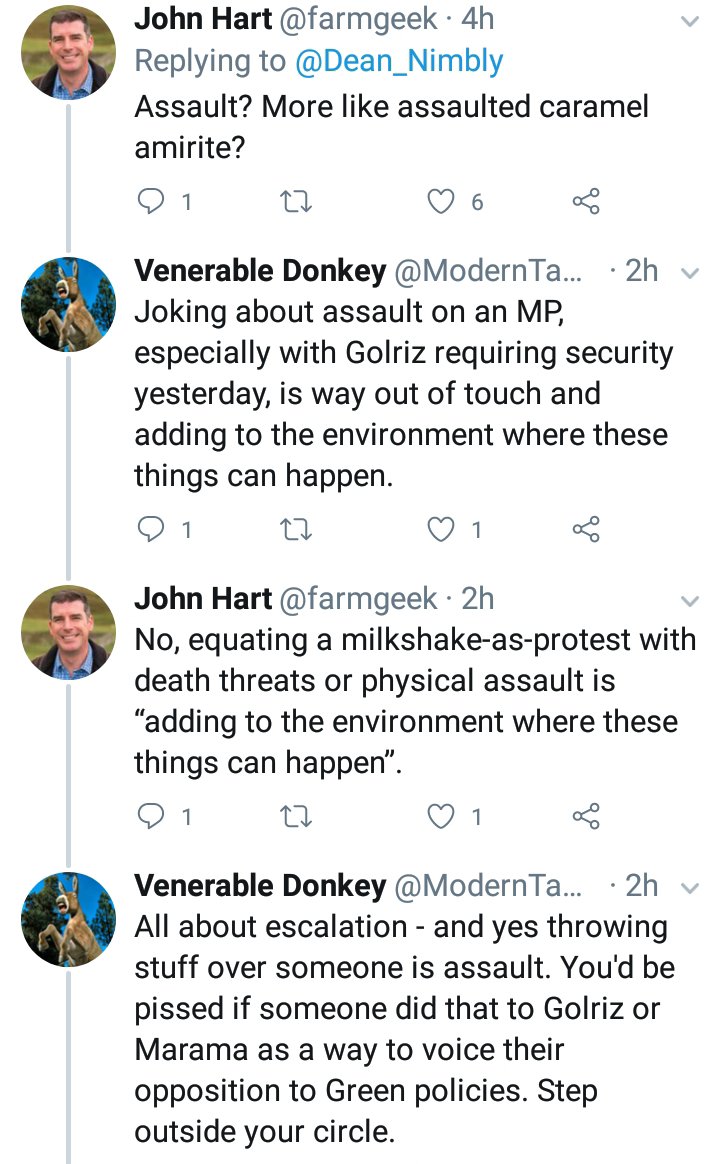
Task: Like the tweet with 6 likes
Action: tap(441, 202)
